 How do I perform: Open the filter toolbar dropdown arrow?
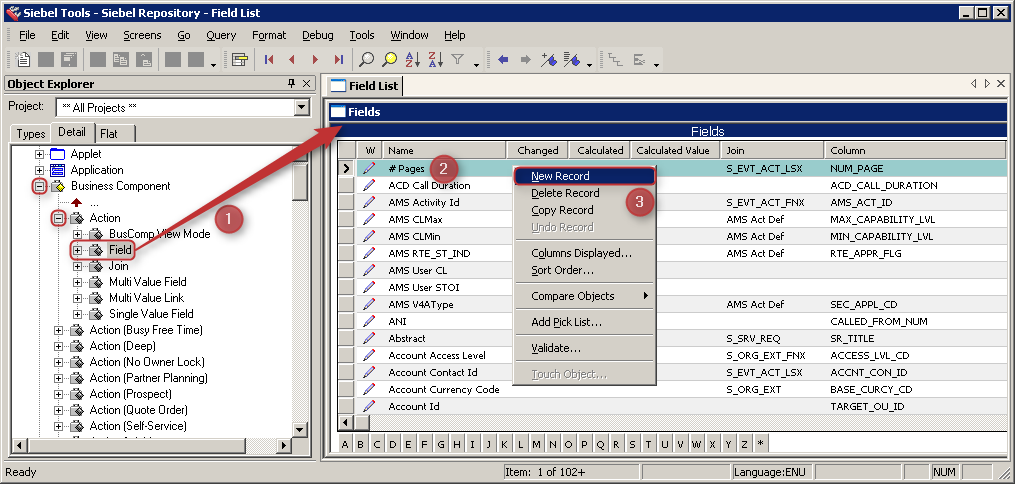pos(476,64)
